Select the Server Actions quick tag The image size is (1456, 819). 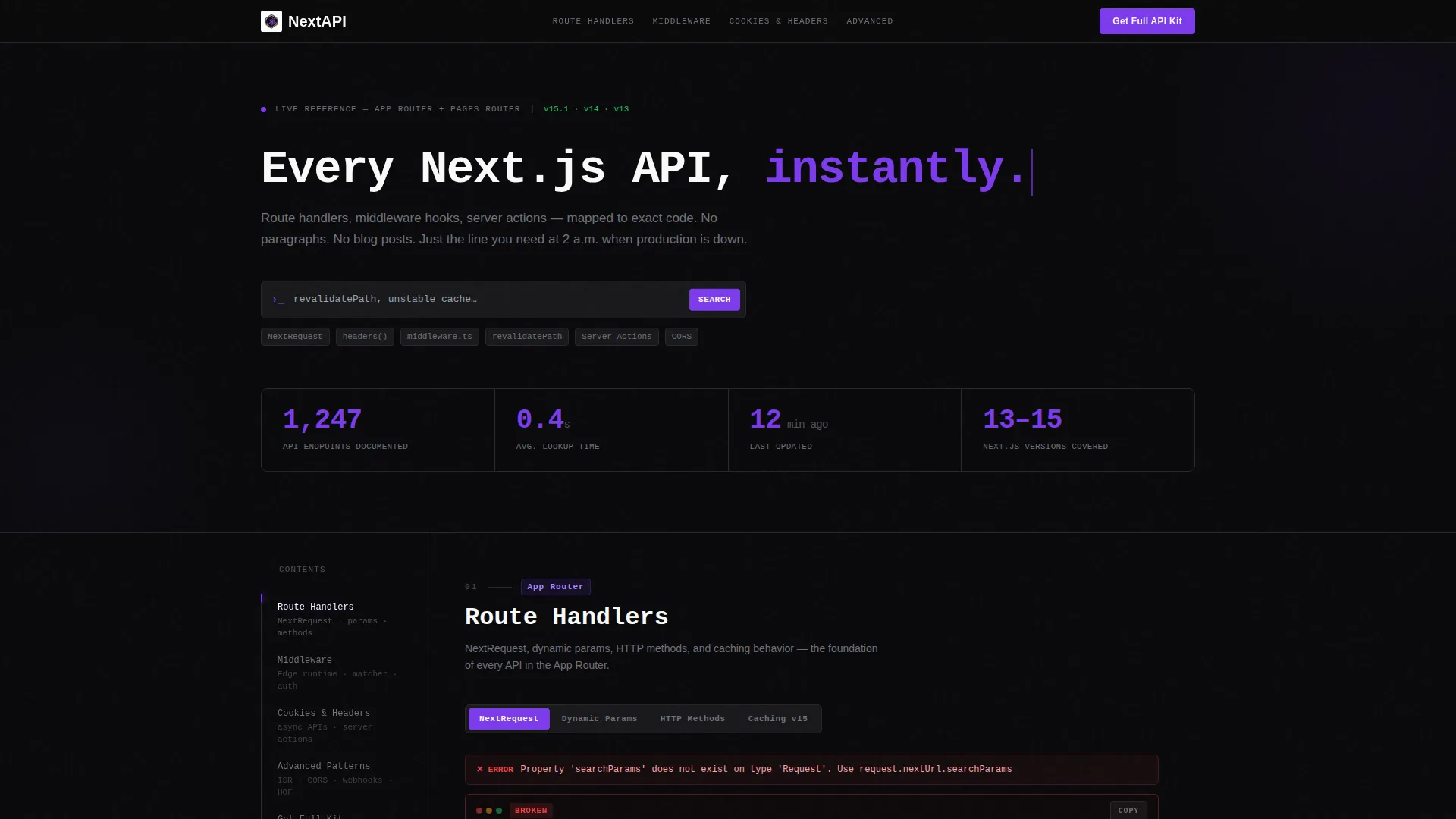pos(617,337)
